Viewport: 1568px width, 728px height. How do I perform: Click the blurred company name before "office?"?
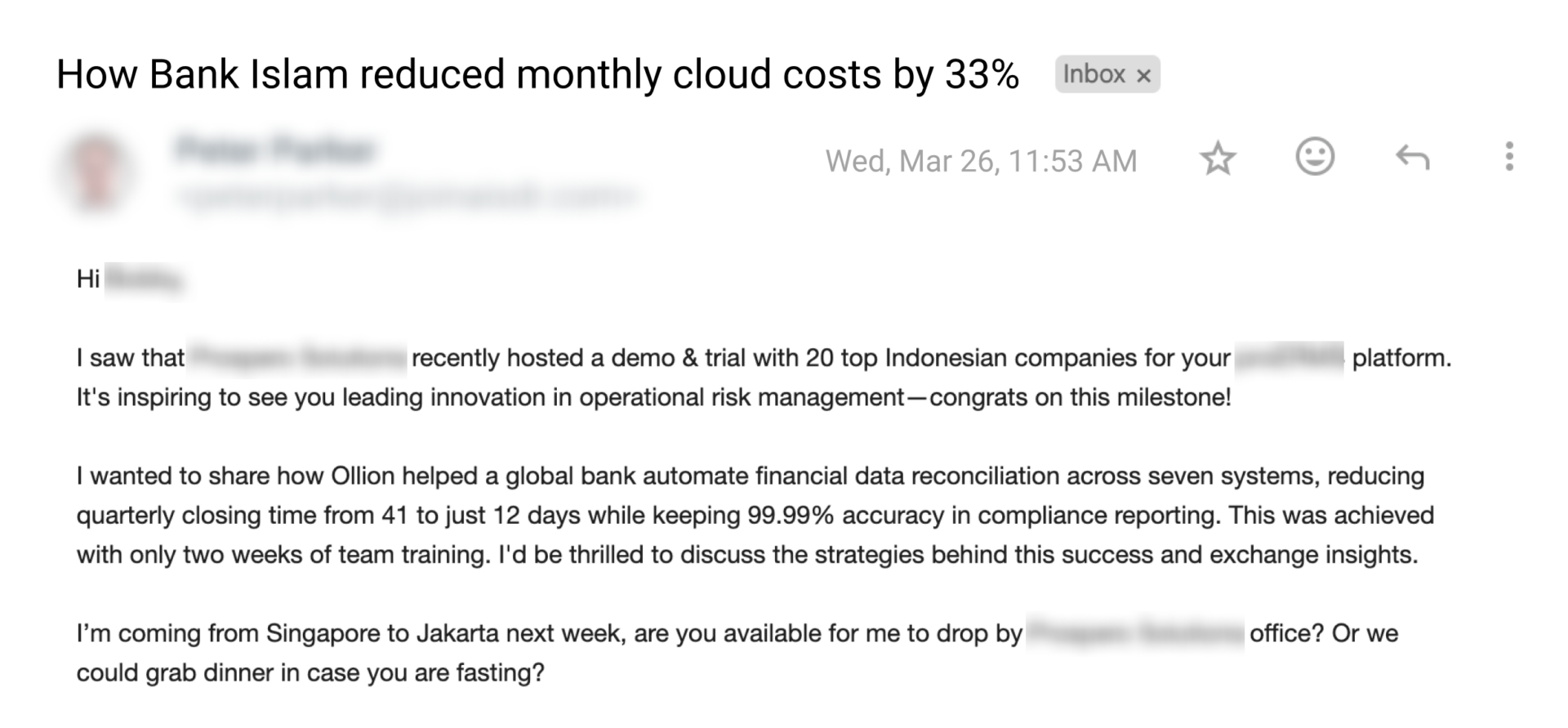click(x=1135, y=633)
